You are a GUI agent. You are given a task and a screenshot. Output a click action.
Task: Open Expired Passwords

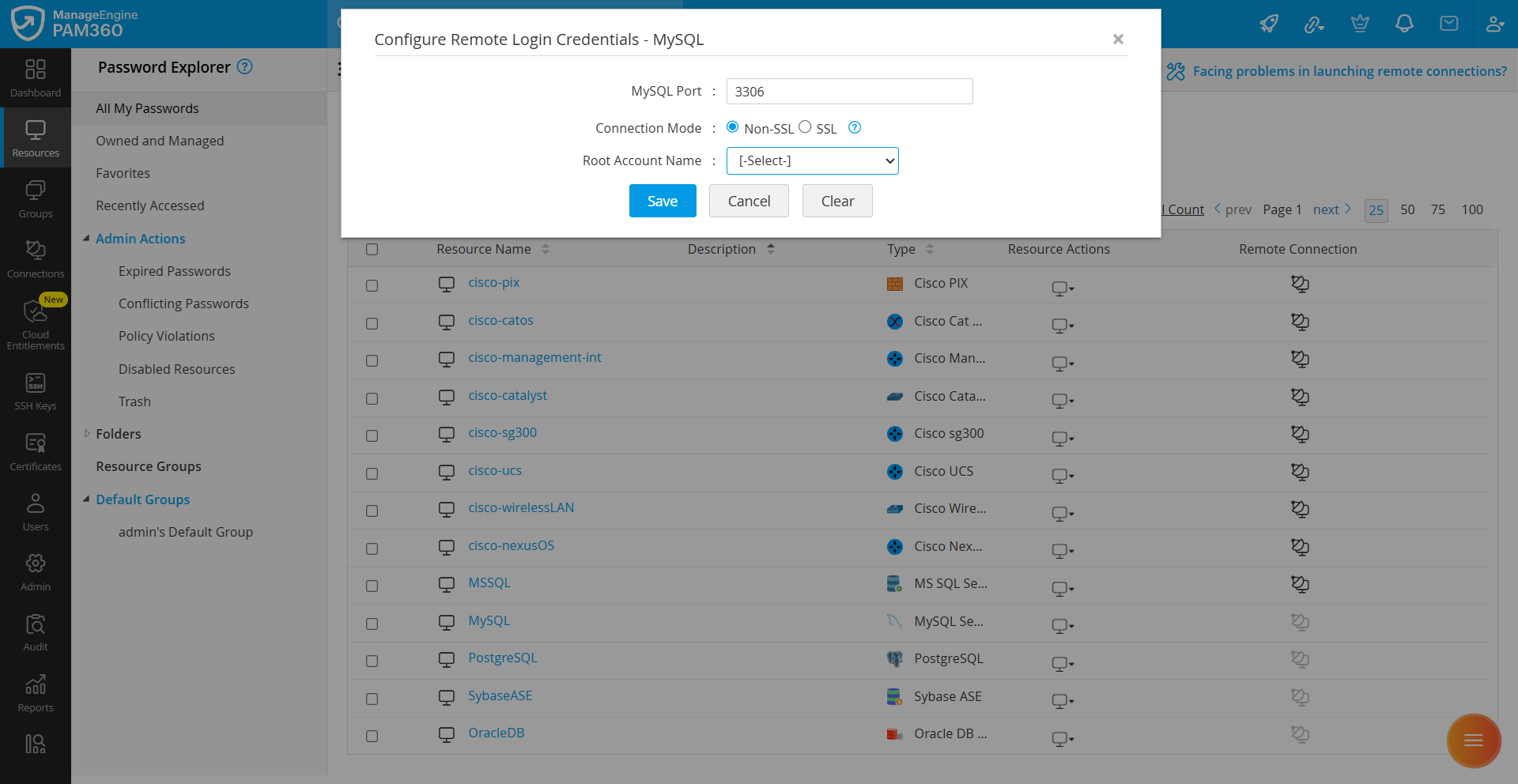(175, 271)
